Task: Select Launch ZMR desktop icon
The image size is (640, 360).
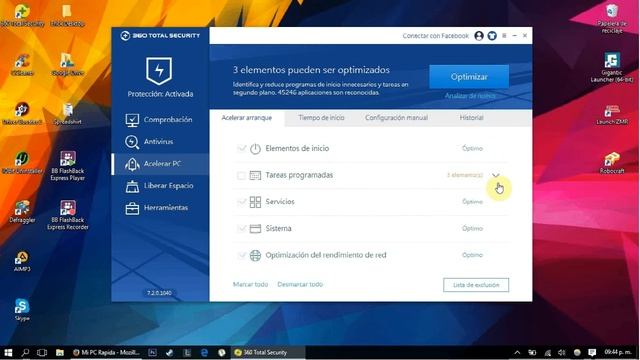Action: pyautogui.click(x=611, y=114)
